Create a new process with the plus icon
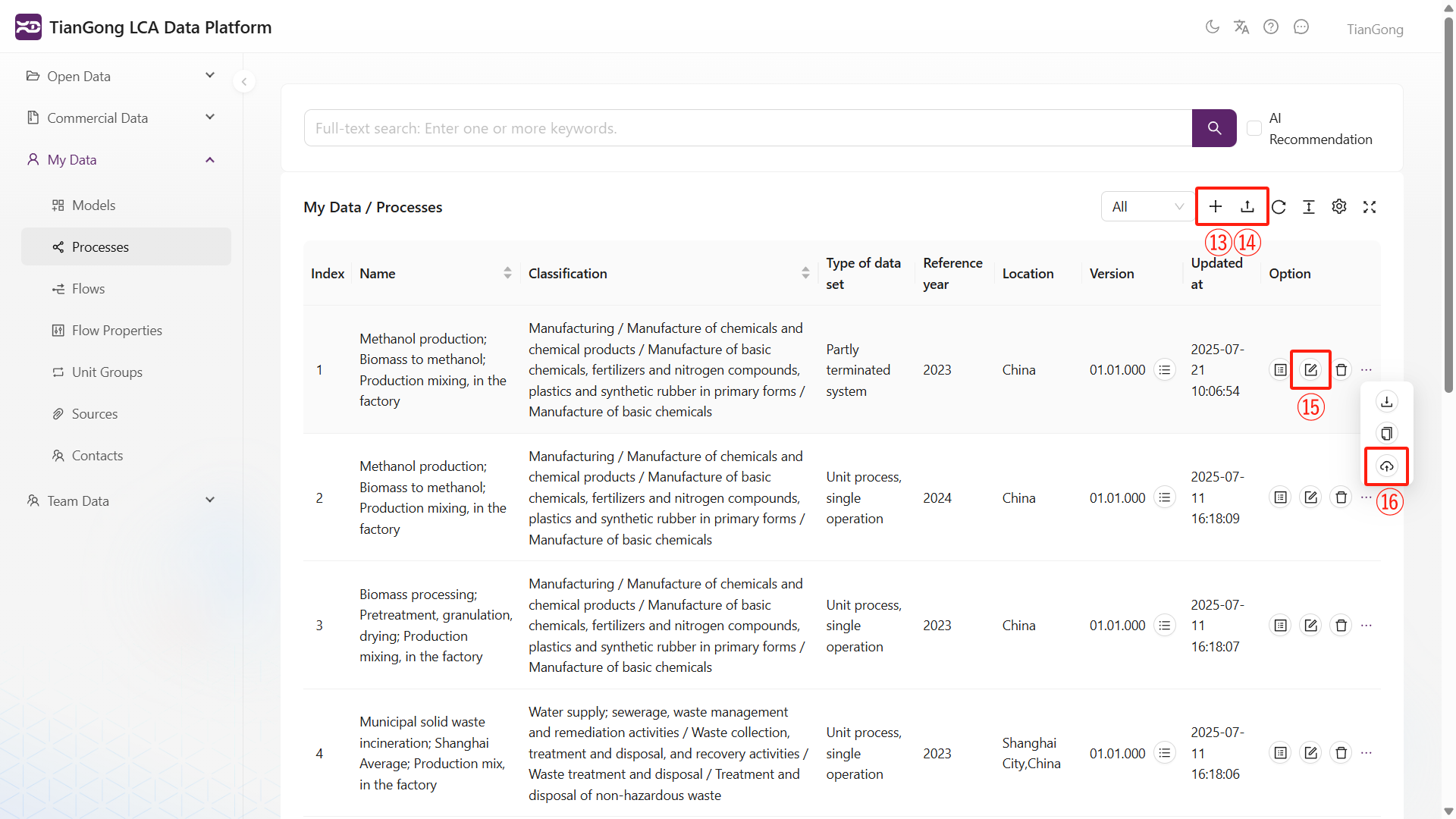 pos(1216,206)
